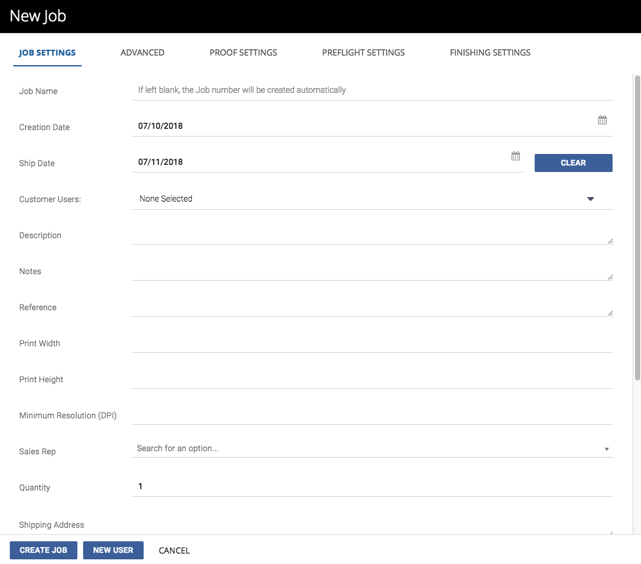The image size is (641, 564).
Task: Clear the ship date with CLEAR button
Action: [573, 163]
